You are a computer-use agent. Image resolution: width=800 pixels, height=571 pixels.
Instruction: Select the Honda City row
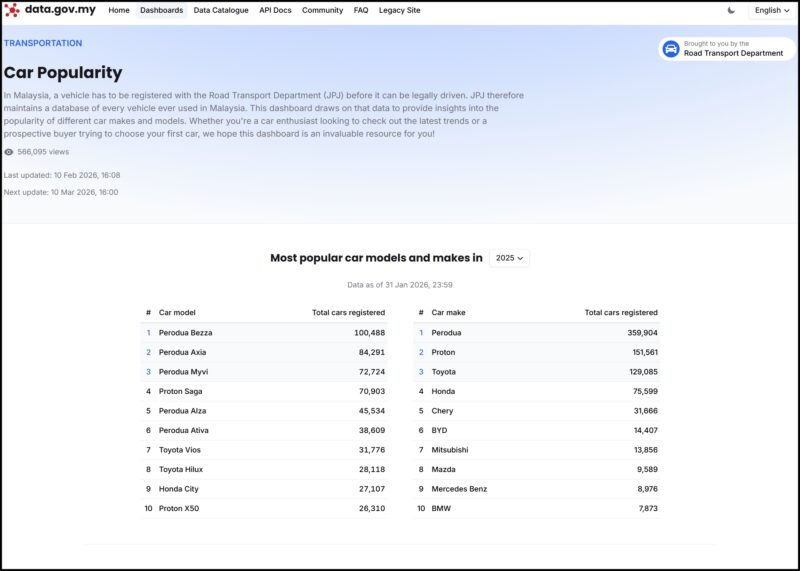pos(264,489)
